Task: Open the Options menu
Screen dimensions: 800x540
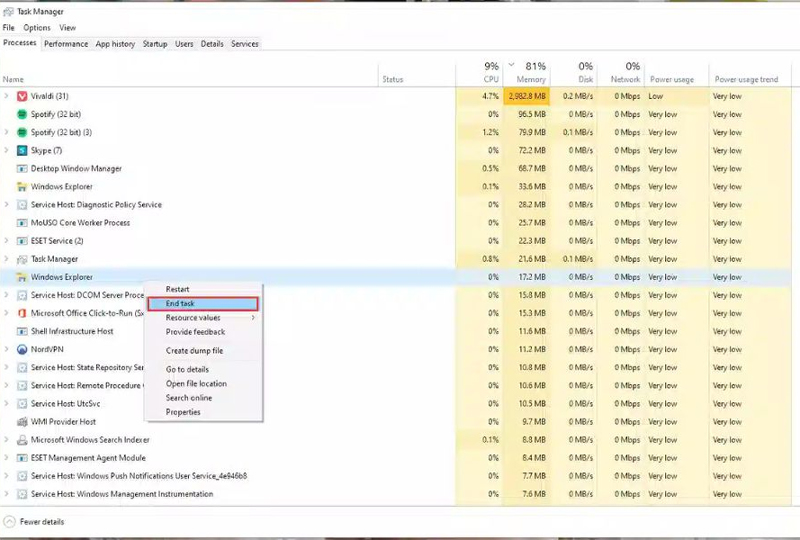Action: (x=37, y=28)
